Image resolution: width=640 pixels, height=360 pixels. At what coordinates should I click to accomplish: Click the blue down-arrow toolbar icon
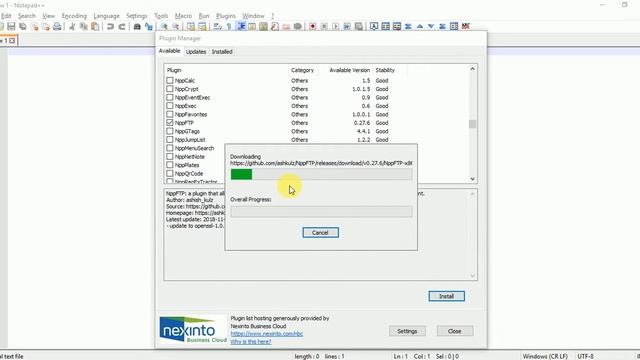click(431, 27)
